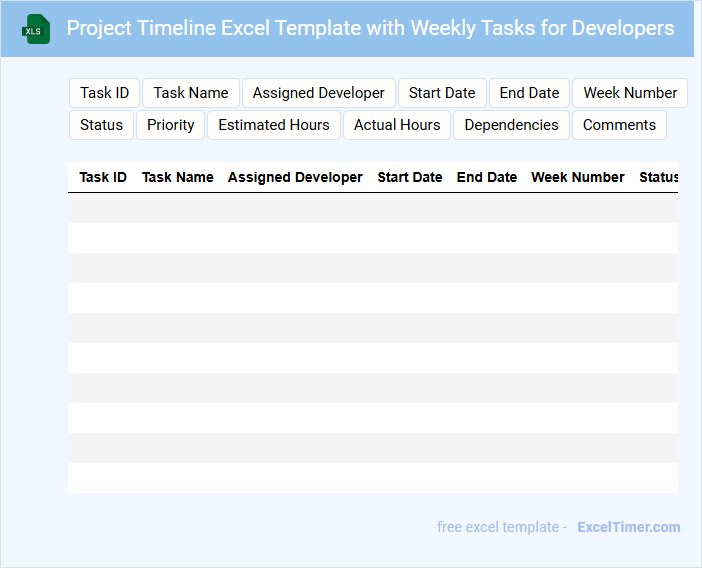The image size is (702, 568).
Task: Select the Priority tag button
Action: [171, 125]
